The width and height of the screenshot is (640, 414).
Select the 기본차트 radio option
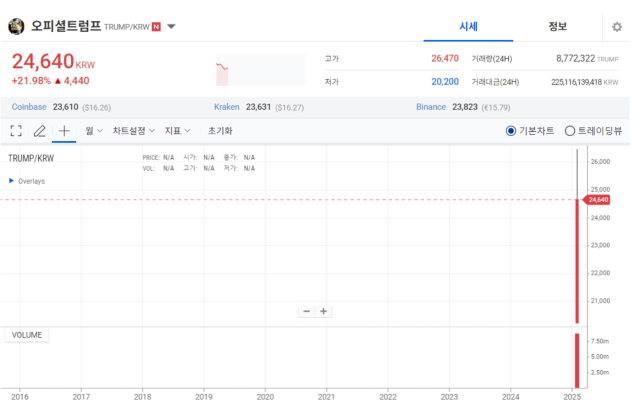(511, 130)
